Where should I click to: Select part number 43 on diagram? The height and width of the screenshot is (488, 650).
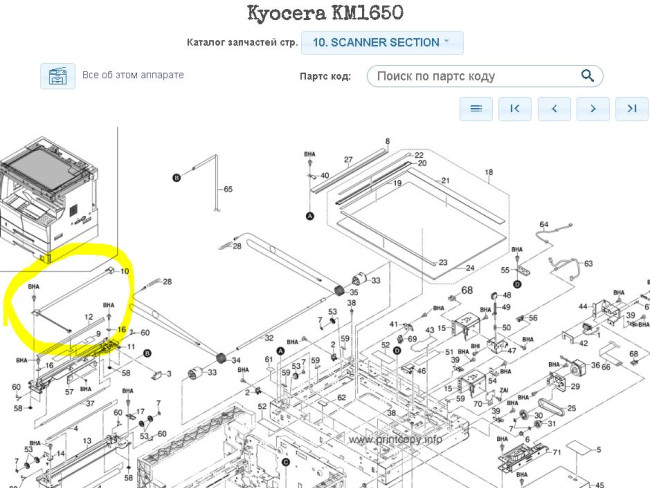(429, 330)
